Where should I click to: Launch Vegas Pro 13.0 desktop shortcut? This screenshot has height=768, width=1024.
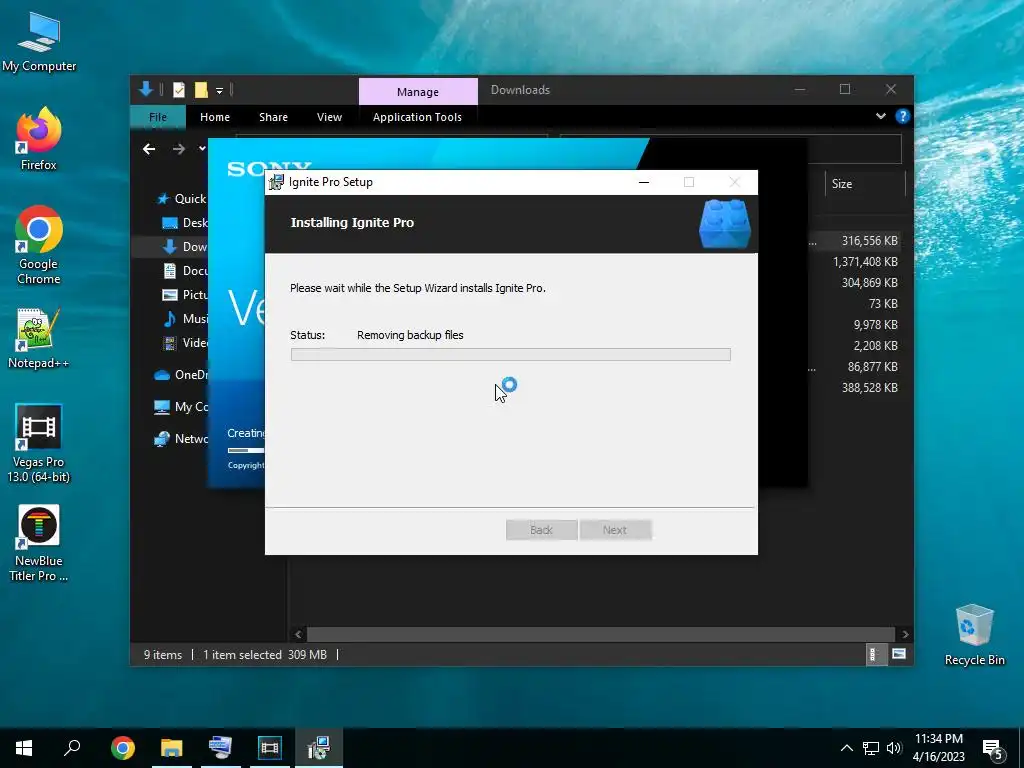click(39, 444)
